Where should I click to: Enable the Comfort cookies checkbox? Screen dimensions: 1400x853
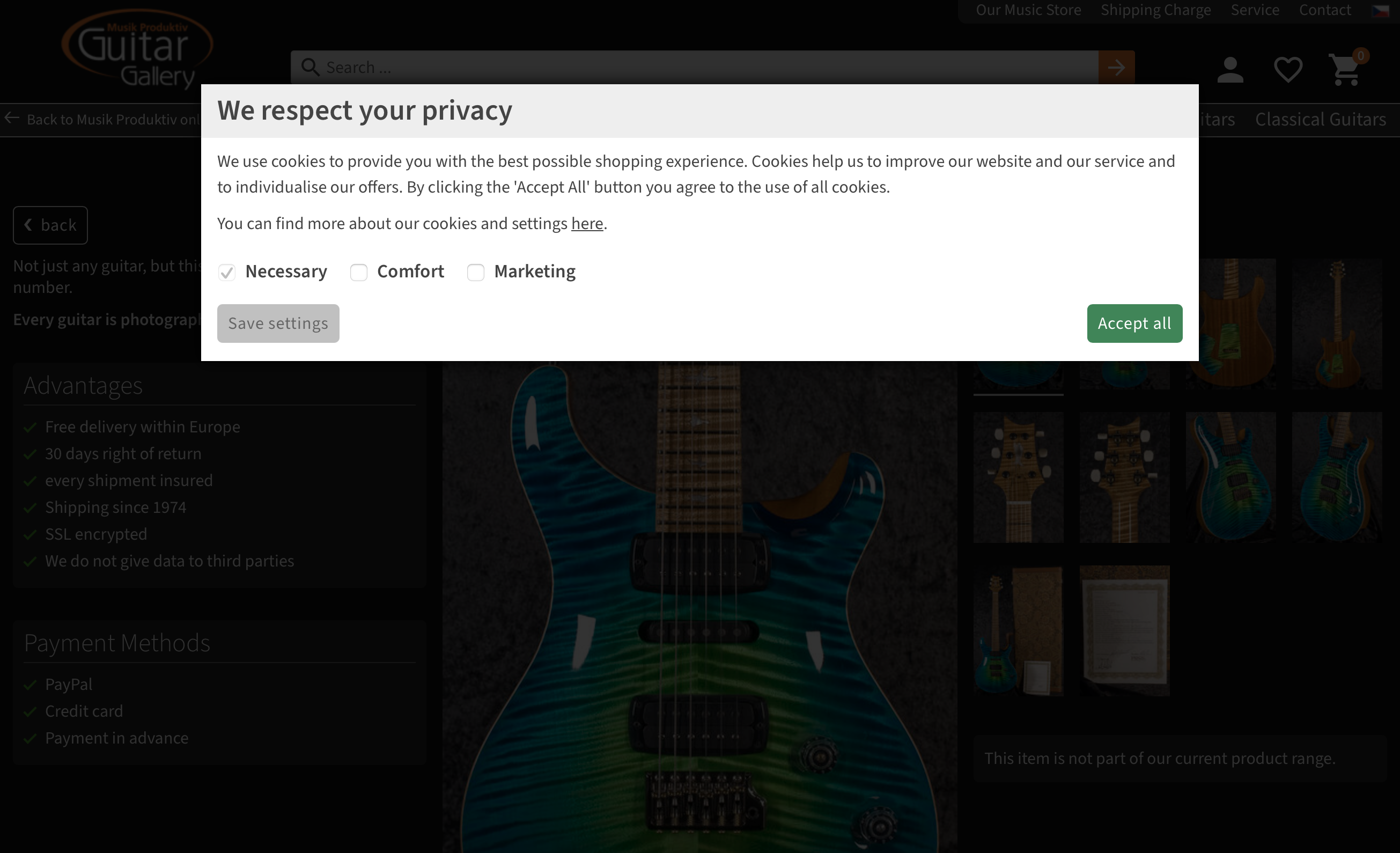[358, 272]
